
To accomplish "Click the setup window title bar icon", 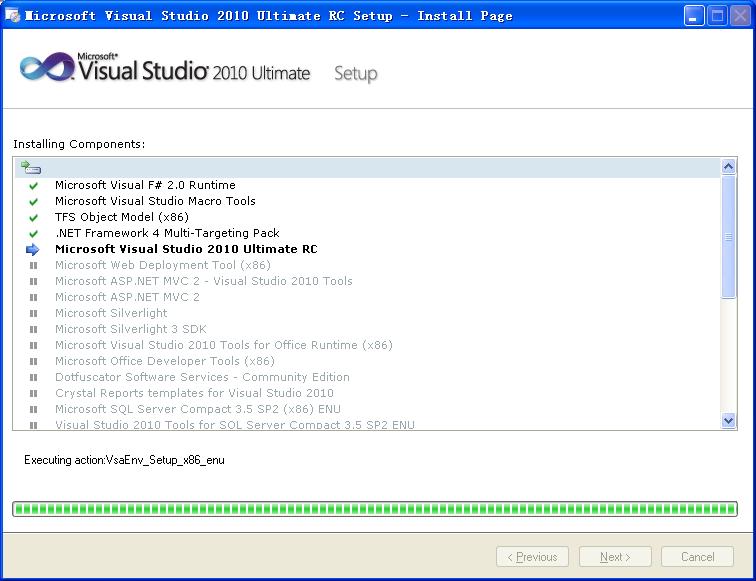I will [x=13, y=15].
